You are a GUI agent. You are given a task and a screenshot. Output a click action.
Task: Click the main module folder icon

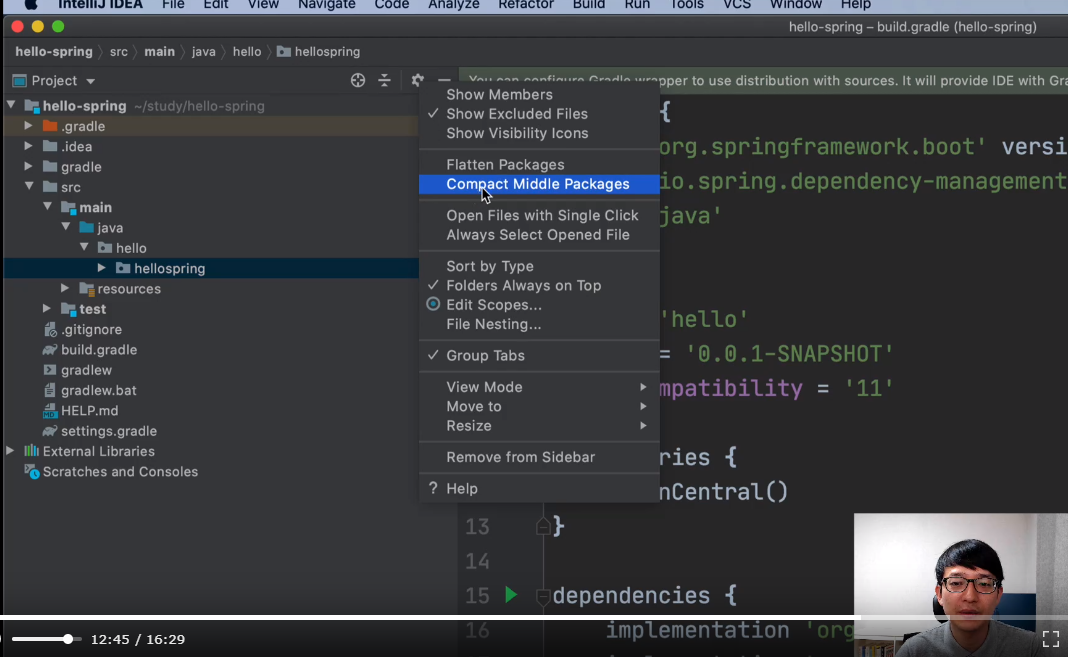[68, 207]
